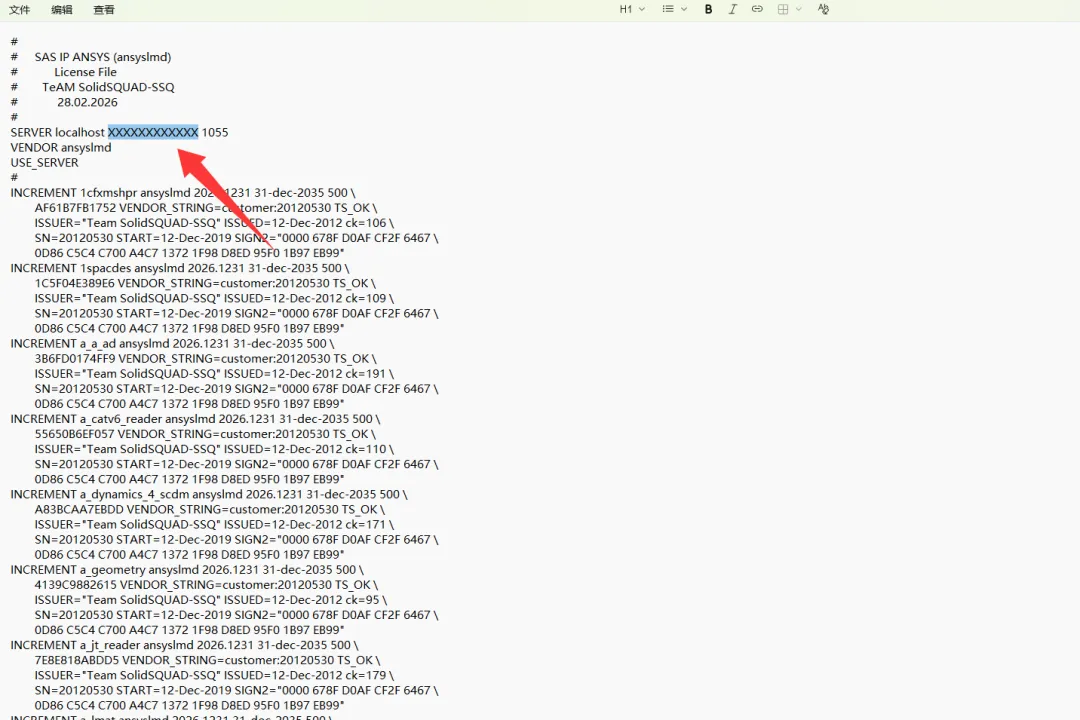Viewport: 1080px width, 720px height.
Task: Click the 'INCREMENT a_catv6_reader' line
Action: (x=195, y=419)
